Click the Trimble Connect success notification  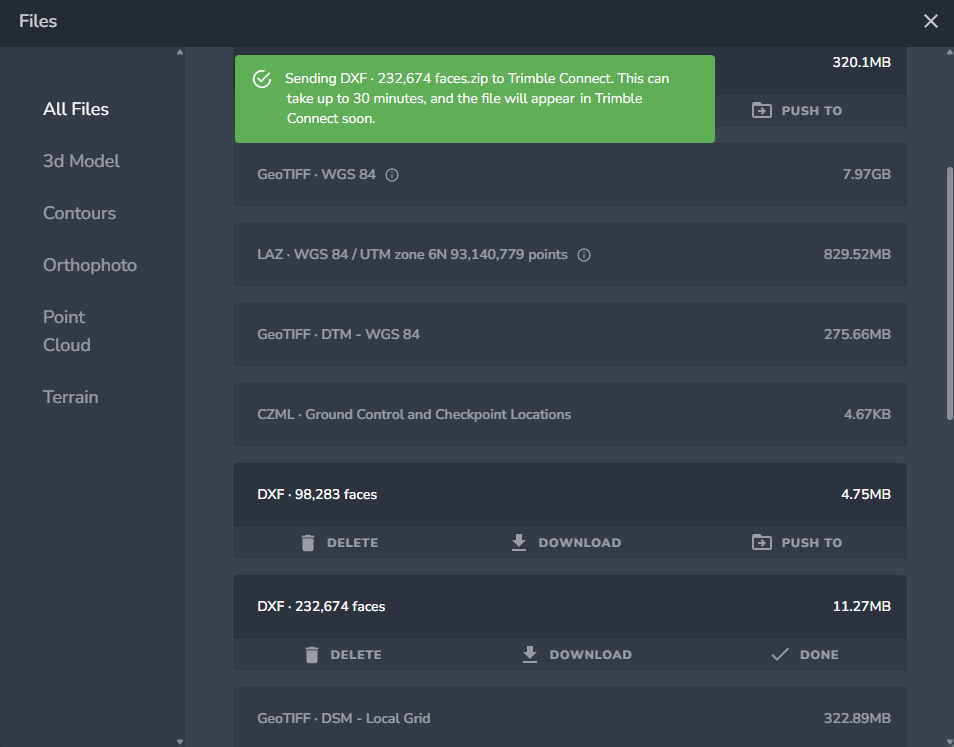tap(474, 99)
